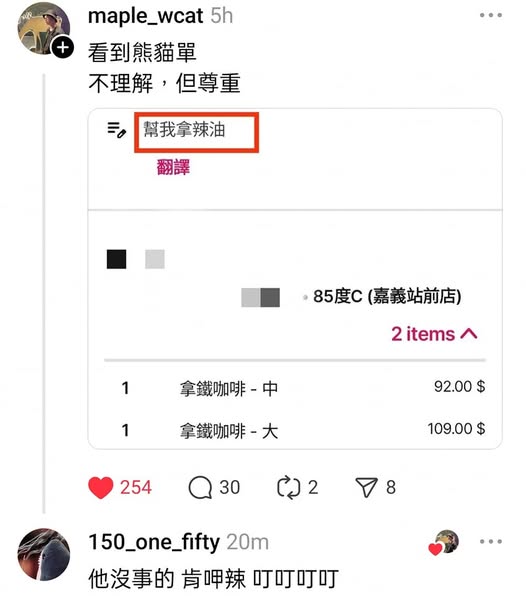The width and height of the screenshot is (526, 596).
Task: Collapse the 2 items order list
Action: pos(434,334)
